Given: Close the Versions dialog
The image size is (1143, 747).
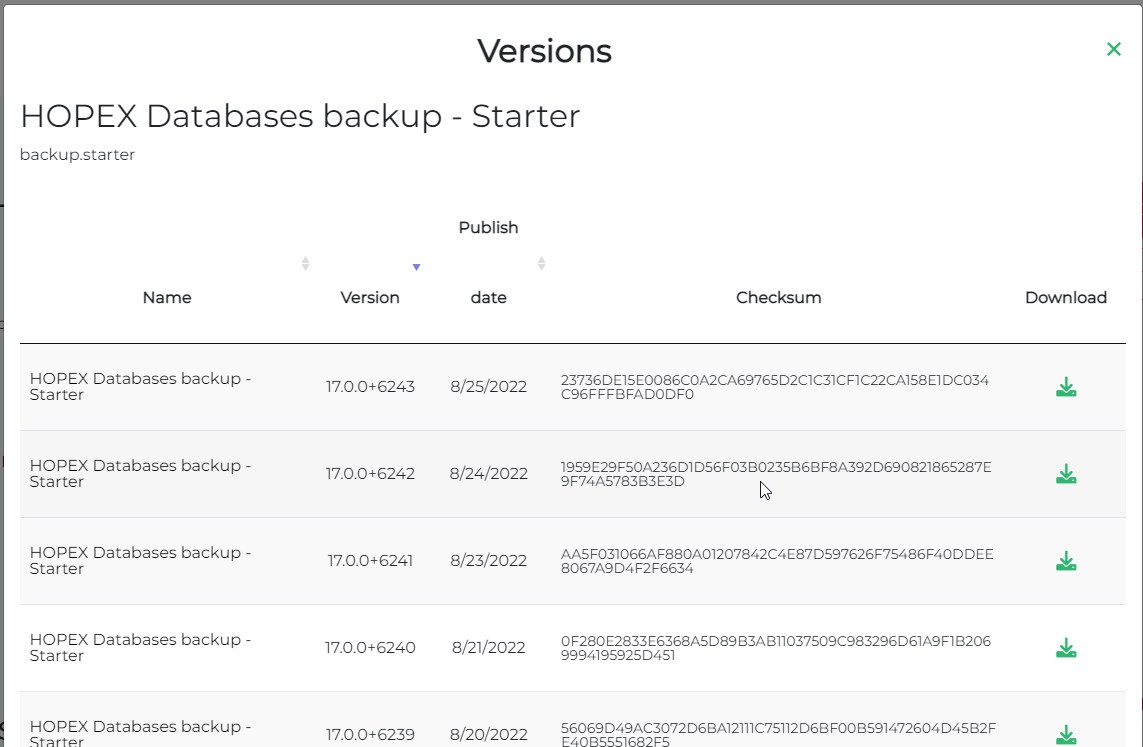Looking at the screenshot, I should point(1113,49).
